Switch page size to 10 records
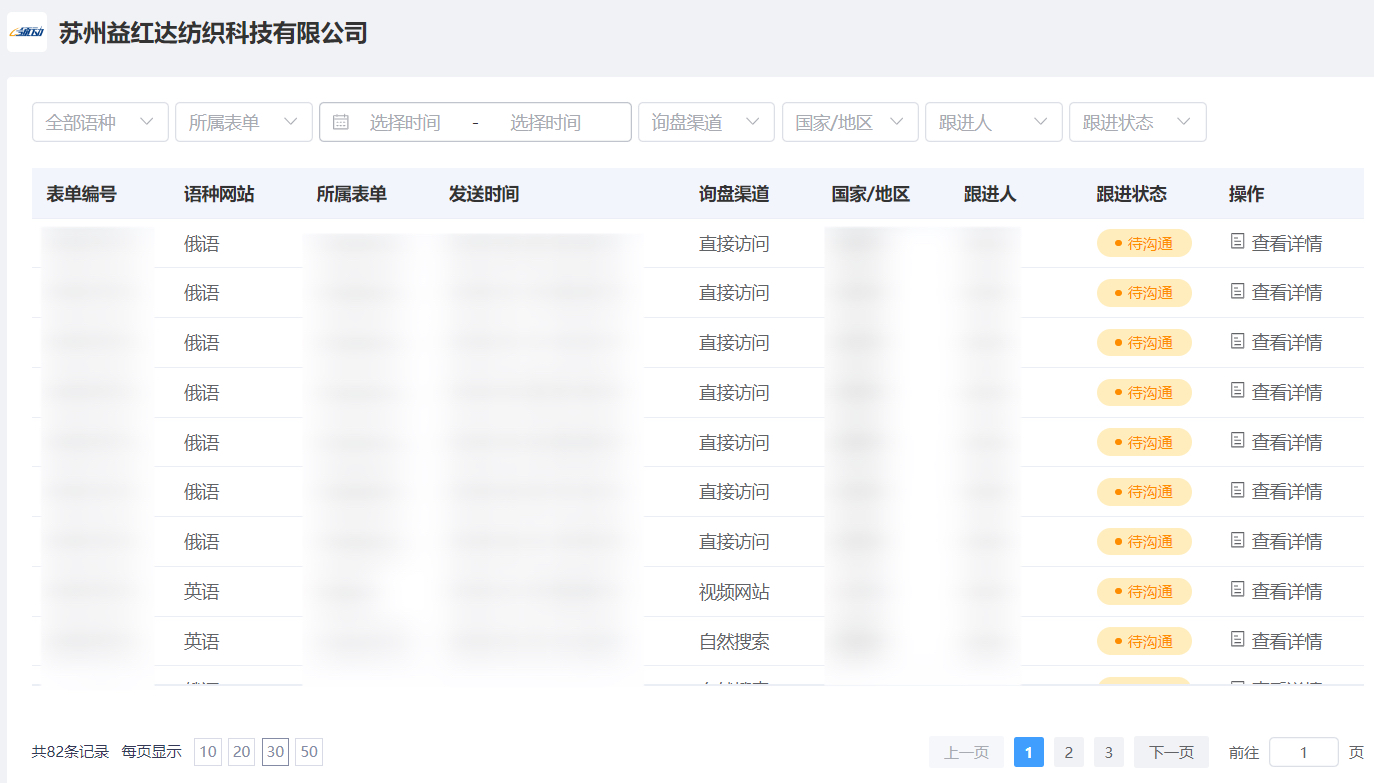This screenshot has height=783, width=1374. point(207,751)
